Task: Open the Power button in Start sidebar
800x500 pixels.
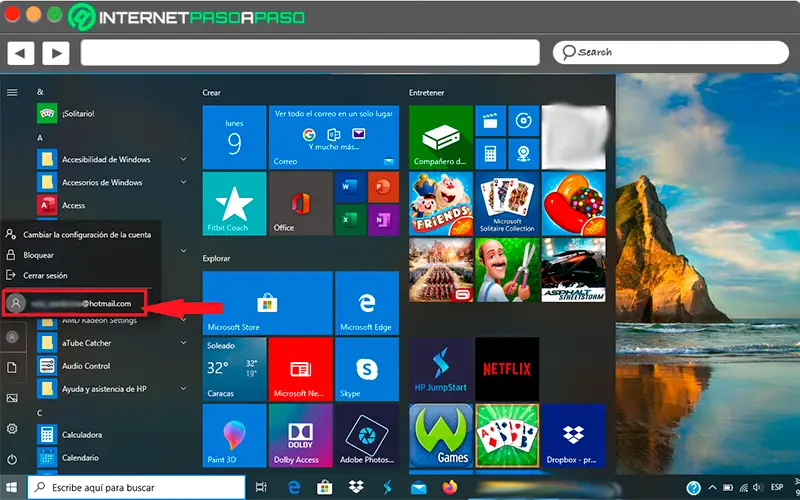Action: pyautogui.click(x=12, y=459)
